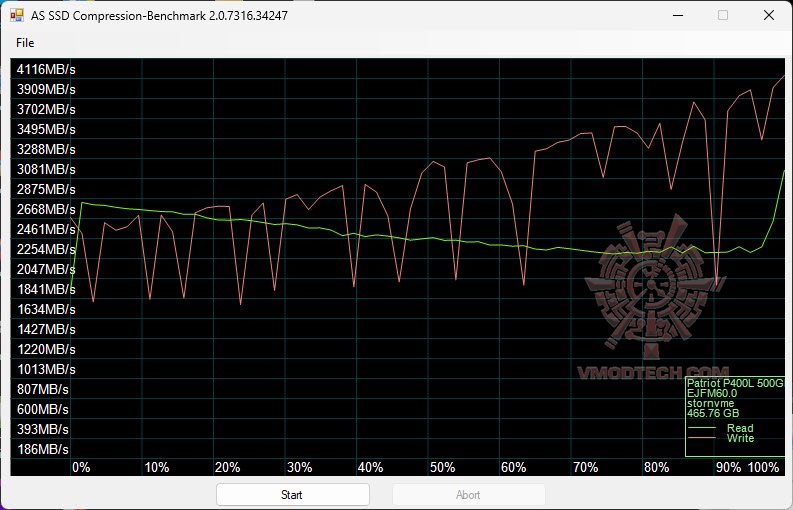Click the 186MB/s axis label
Image resolution: width=793 pixels, height=510 pixels.
click(42, 449)
